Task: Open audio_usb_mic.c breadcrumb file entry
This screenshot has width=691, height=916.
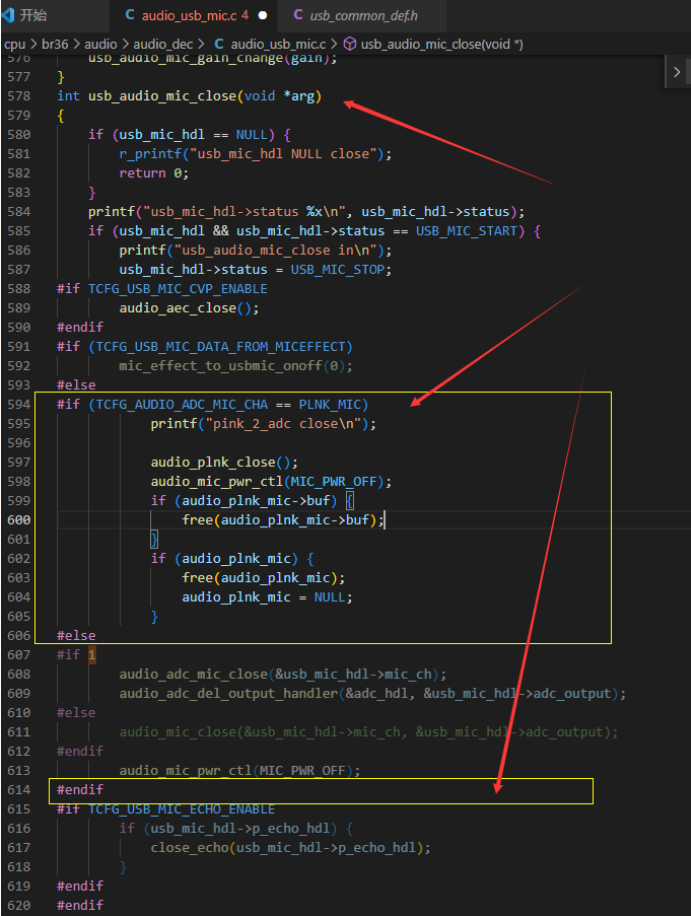Action: click(278, 44)
